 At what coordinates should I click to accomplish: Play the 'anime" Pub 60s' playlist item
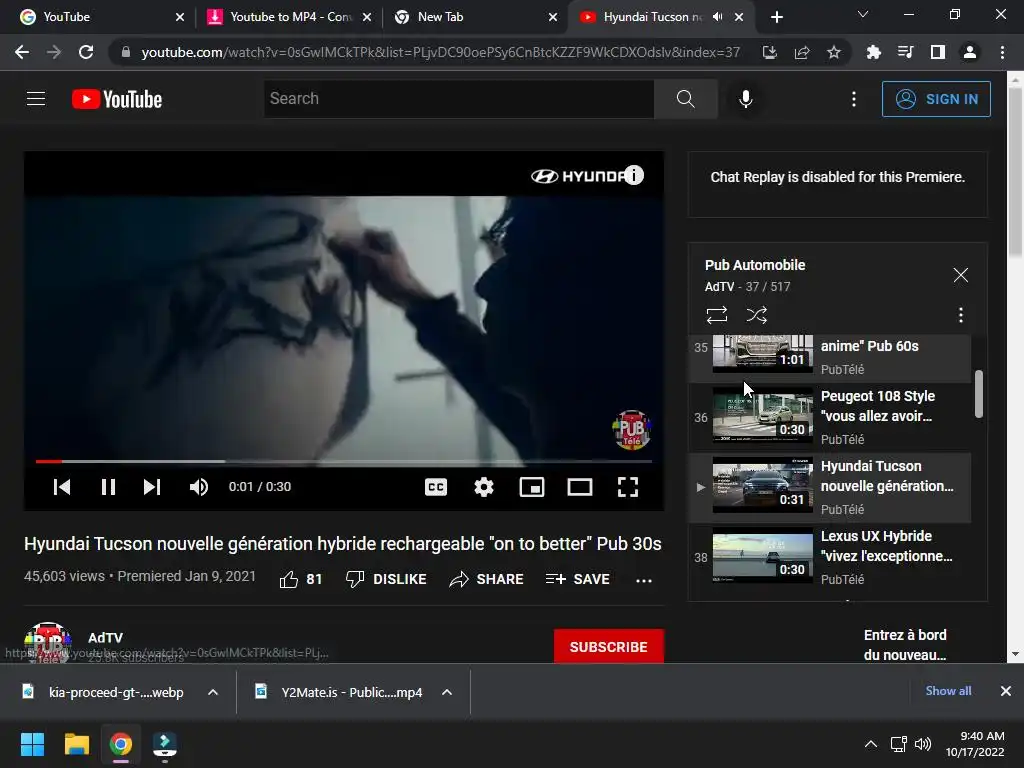[x=830, y=358]
